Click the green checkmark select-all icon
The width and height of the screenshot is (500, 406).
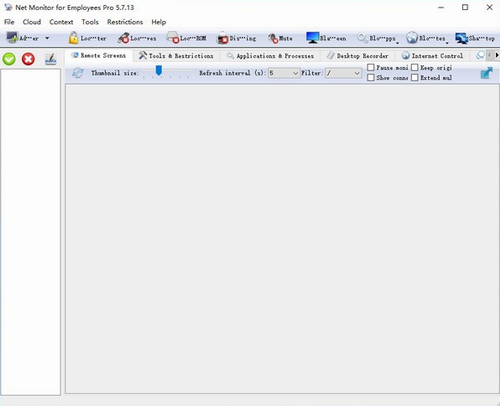(x=9, y=59)
